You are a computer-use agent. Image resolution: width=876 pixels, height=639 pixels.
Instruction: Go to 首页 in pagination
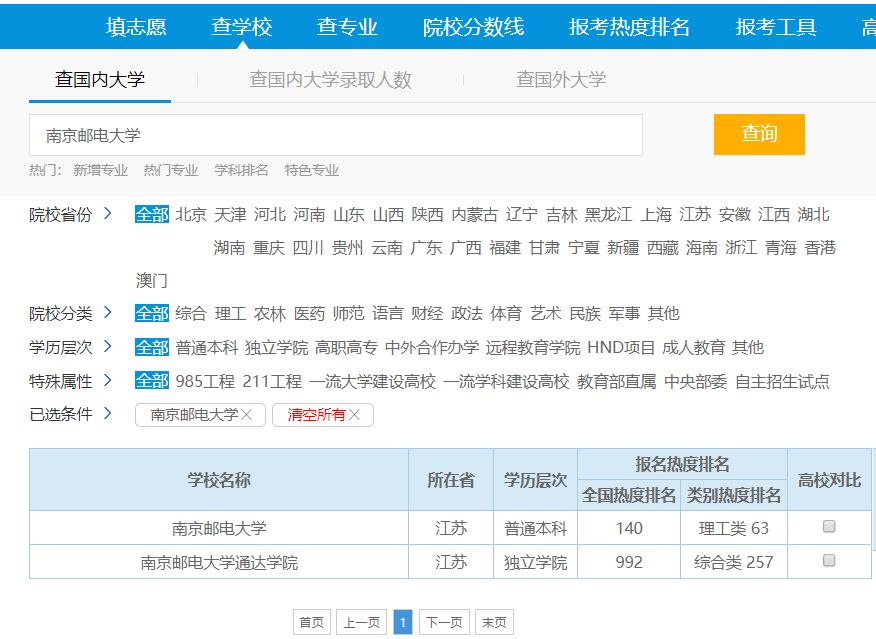point(312,622)
